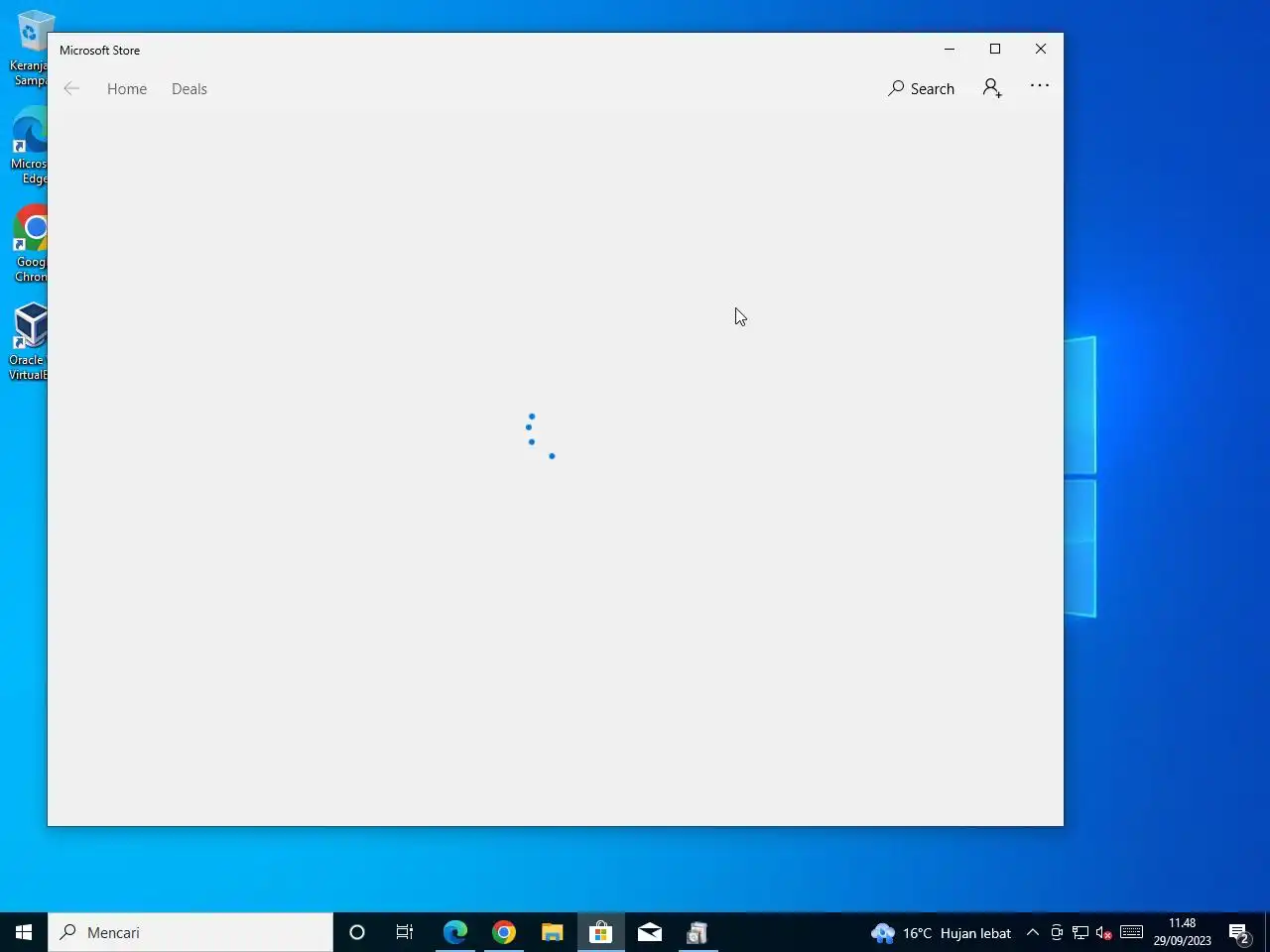Open the Windows Start menu
1270x952 pixels.
coord(24,932)
